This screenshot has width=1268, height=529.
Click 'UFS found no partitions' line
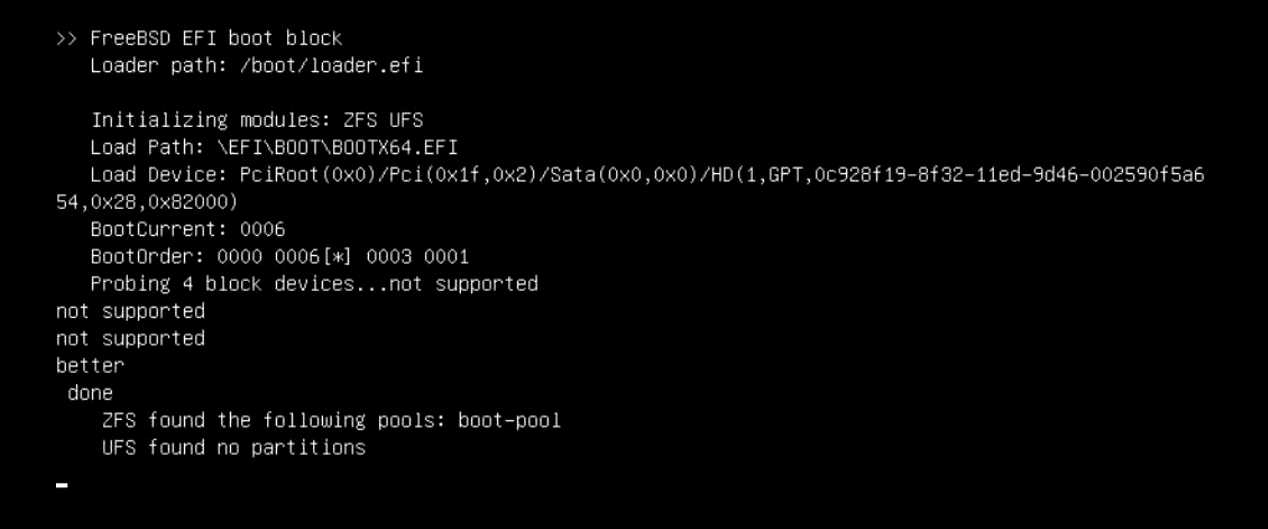coord(234,447)
